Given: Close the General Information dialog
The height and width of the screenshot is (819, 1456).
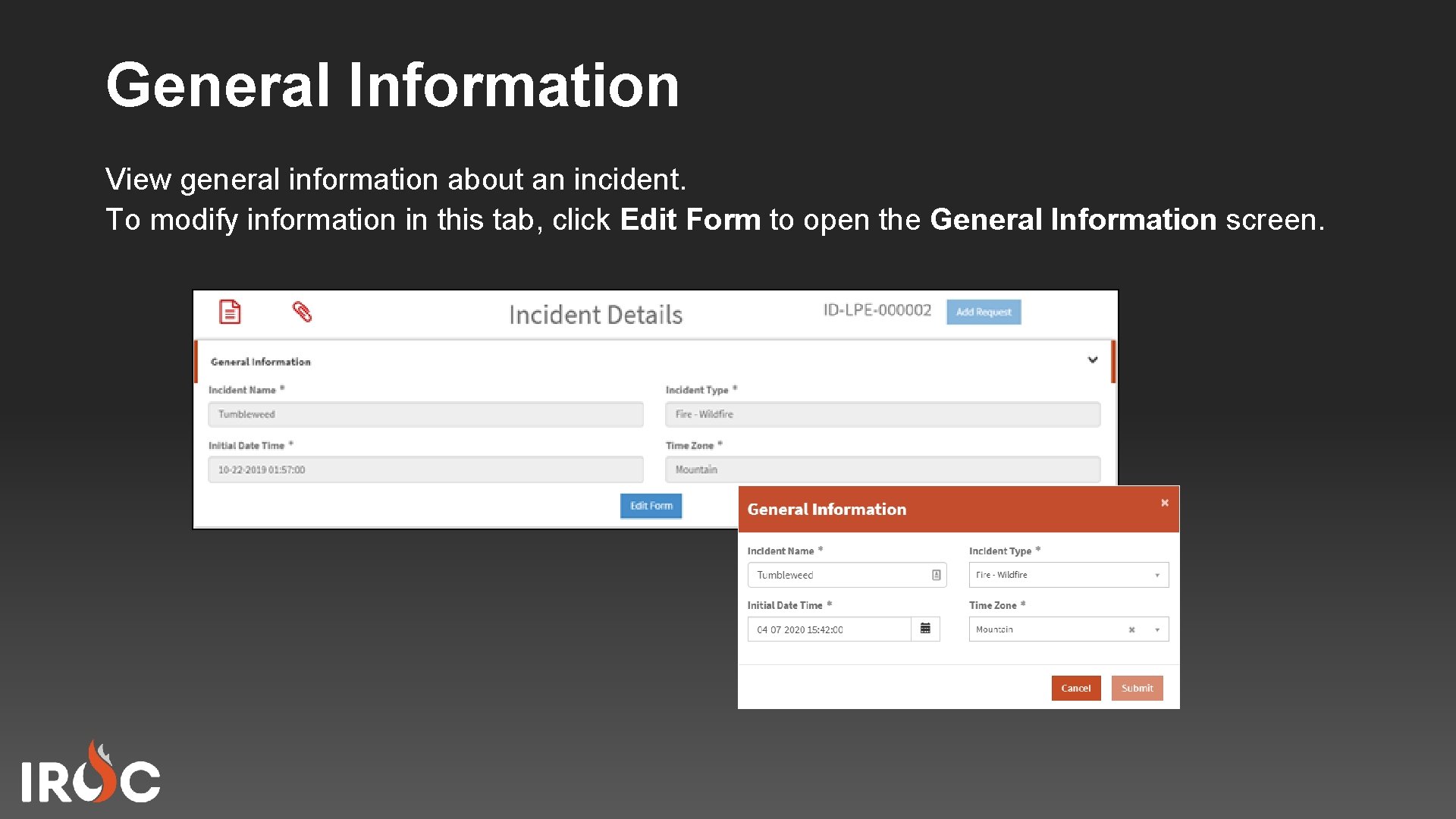Looking at the screenshot, I should pos(1165,503).
